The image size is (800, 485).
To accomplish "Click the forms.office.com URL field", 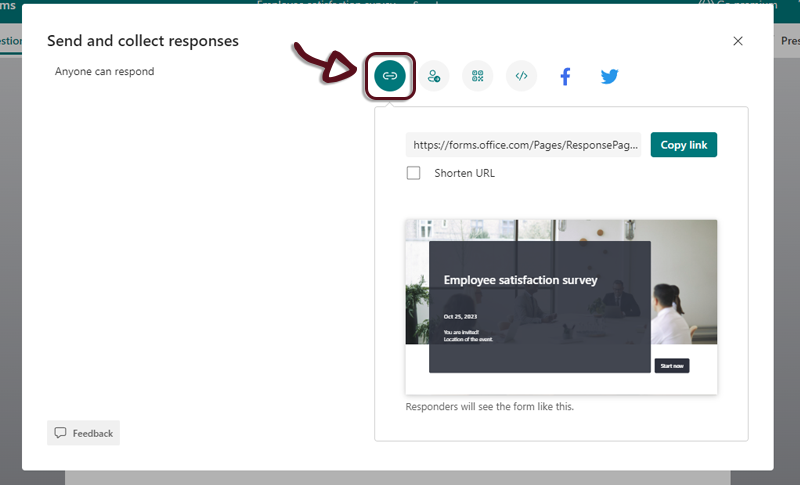I will point(523,145).
